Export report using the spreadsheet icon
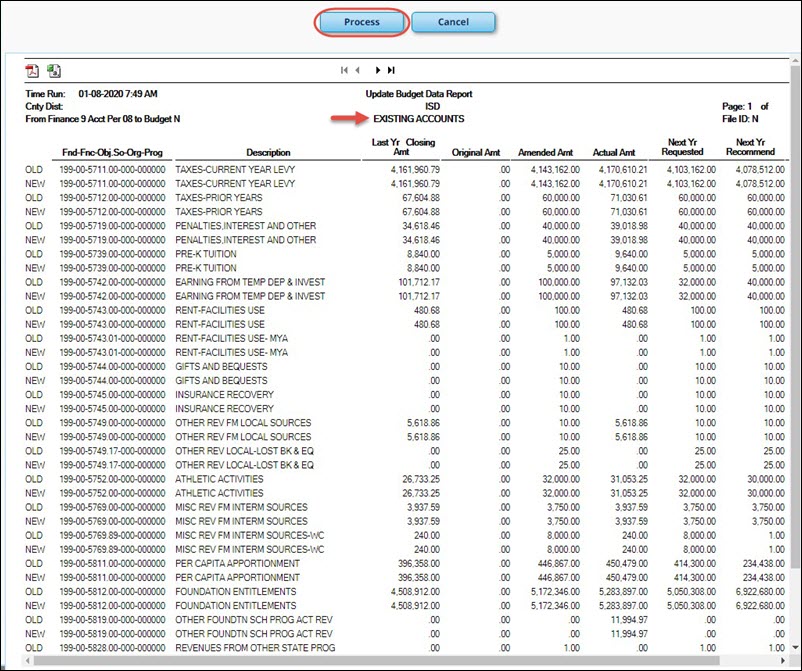 54,71
